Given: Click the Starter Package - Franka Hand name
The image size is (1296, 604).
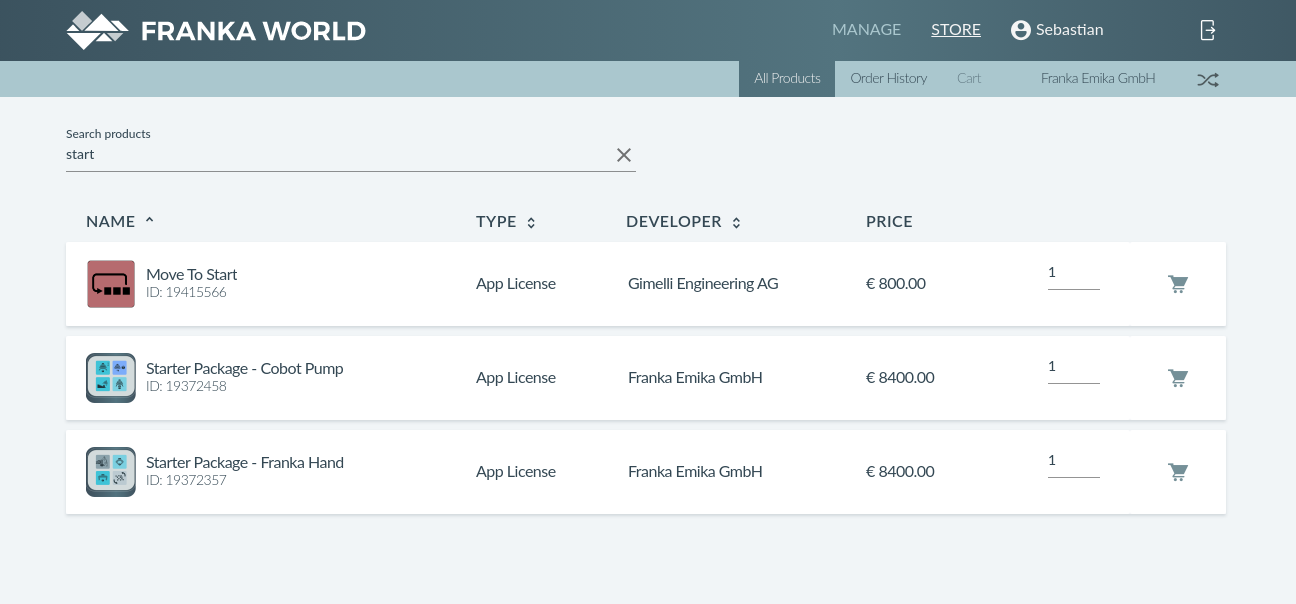Looking at the screenshot, I should point(245,463).
